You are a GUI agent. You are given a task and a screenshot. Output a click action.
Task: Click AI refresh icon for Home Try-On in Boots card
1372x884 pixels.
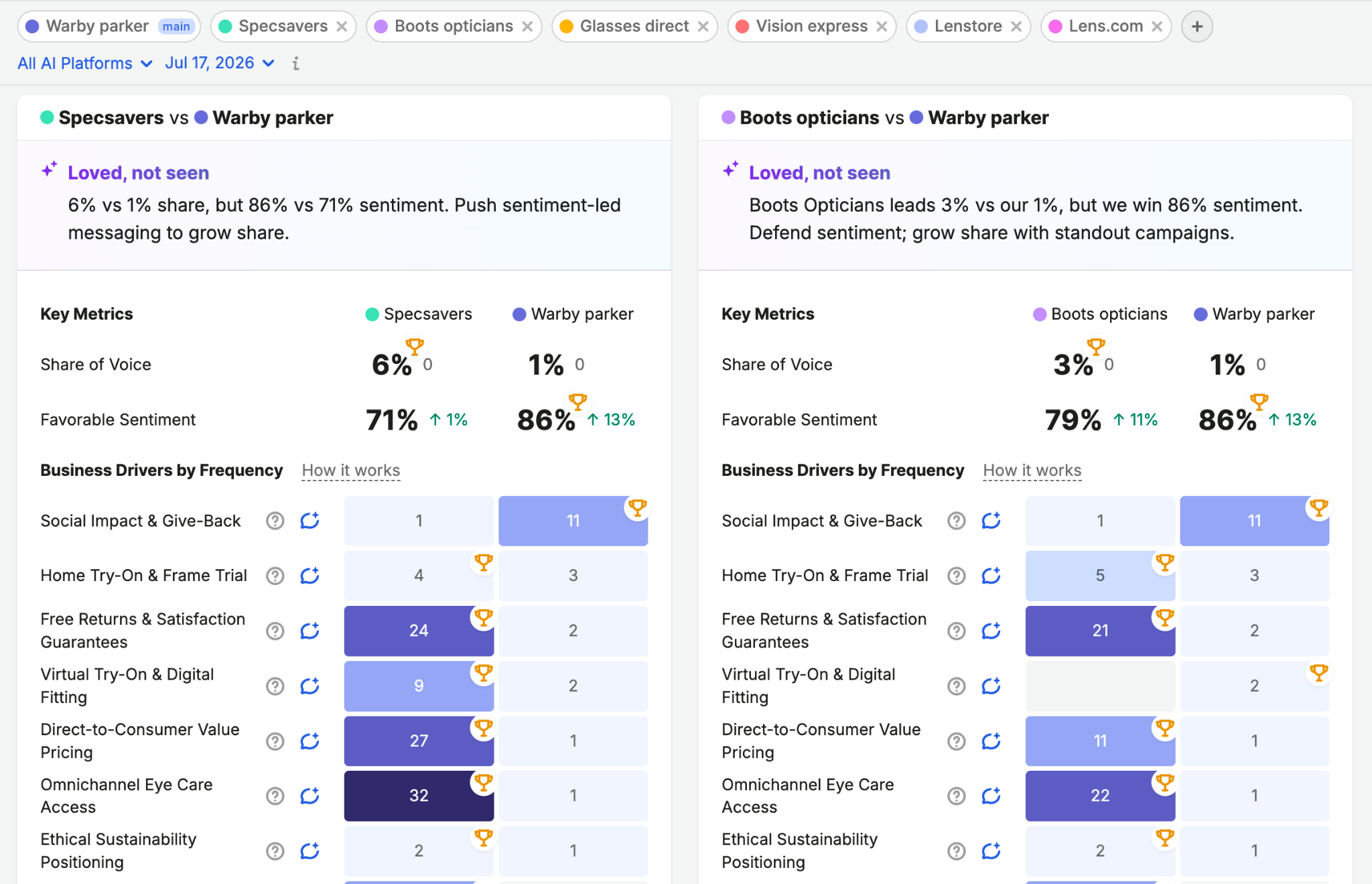pyautogui.click(x=991, y=576)
